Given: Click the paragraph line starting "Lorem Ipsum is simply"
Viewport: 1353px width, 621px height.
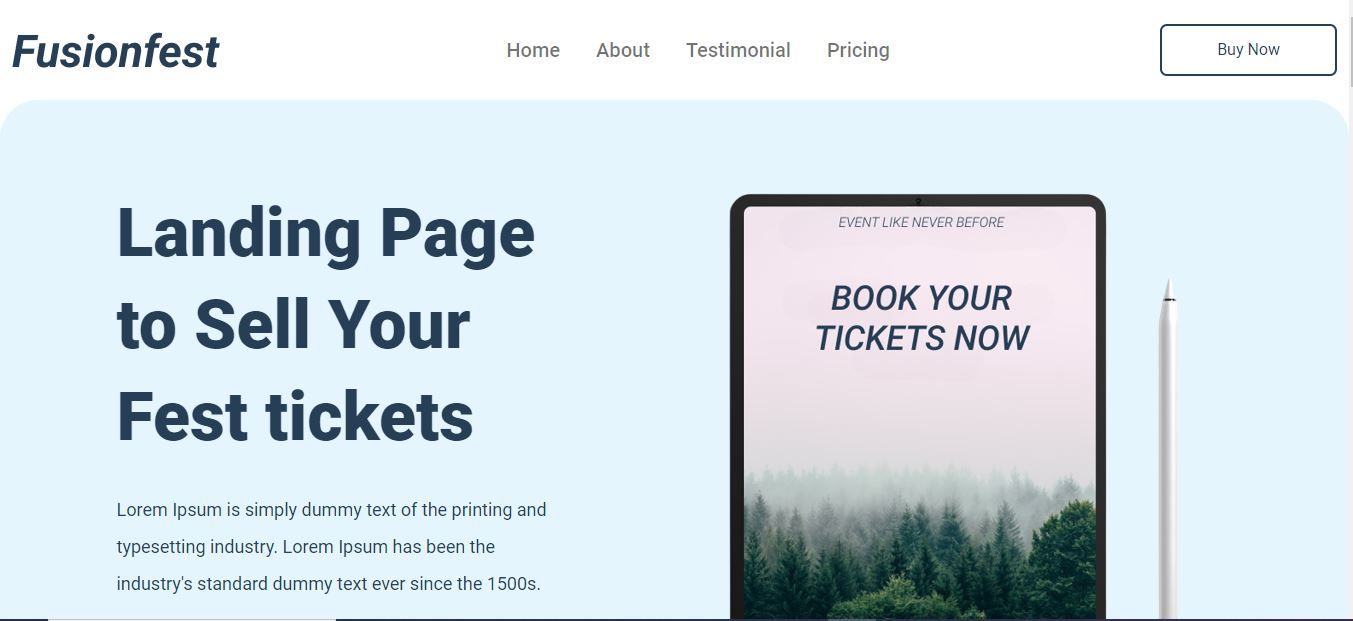Looking at the screenshot, I should pos(331,510).
